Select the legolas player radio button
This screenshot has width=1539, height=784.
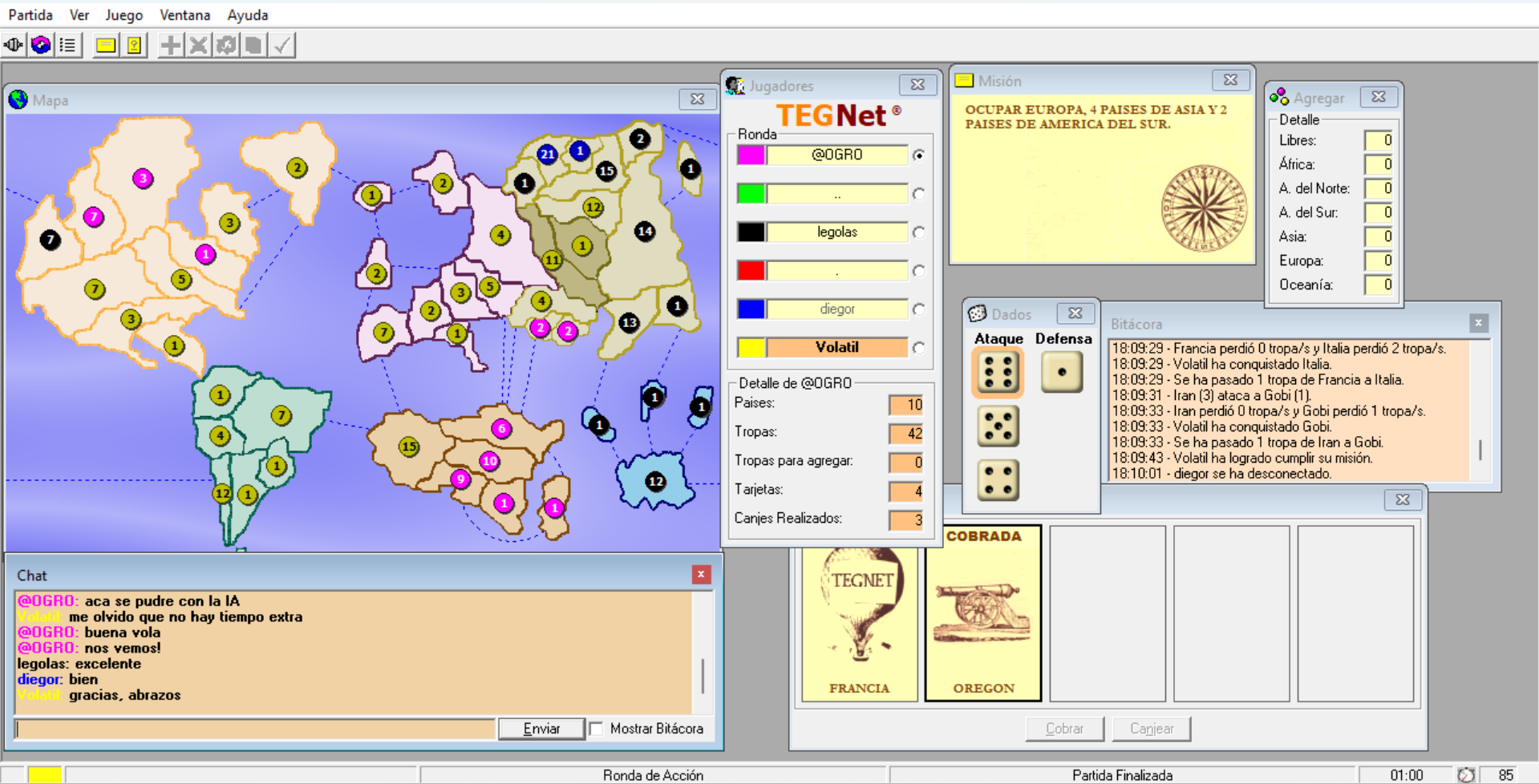click(918, 232)
